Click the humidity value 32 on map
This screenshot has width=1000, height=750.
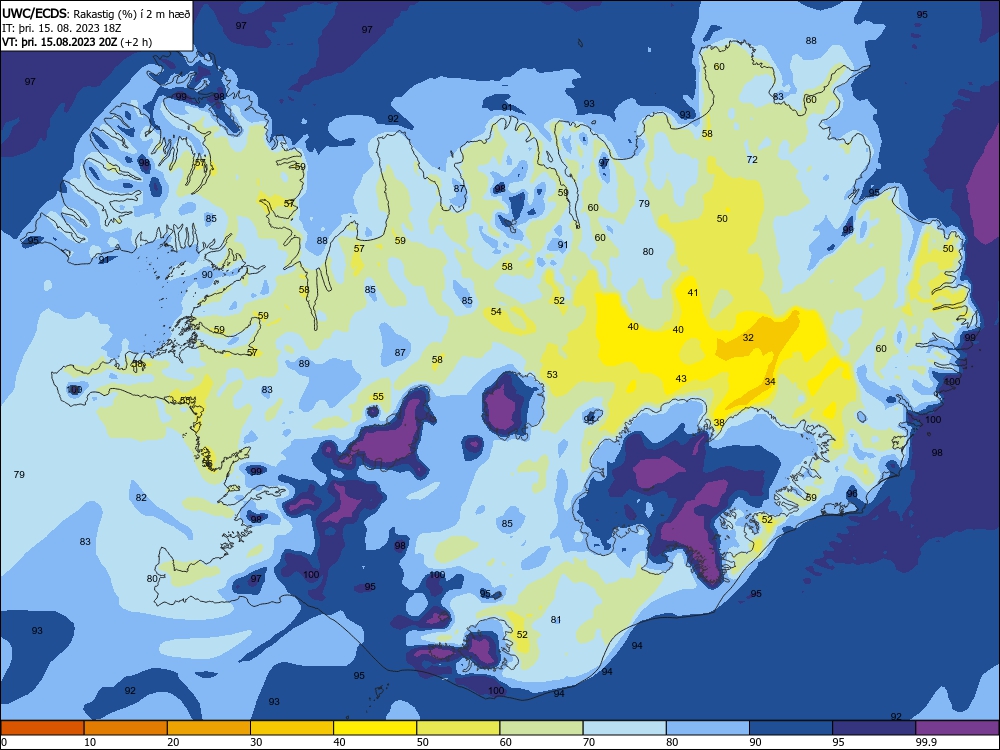(x=748, y=337)
